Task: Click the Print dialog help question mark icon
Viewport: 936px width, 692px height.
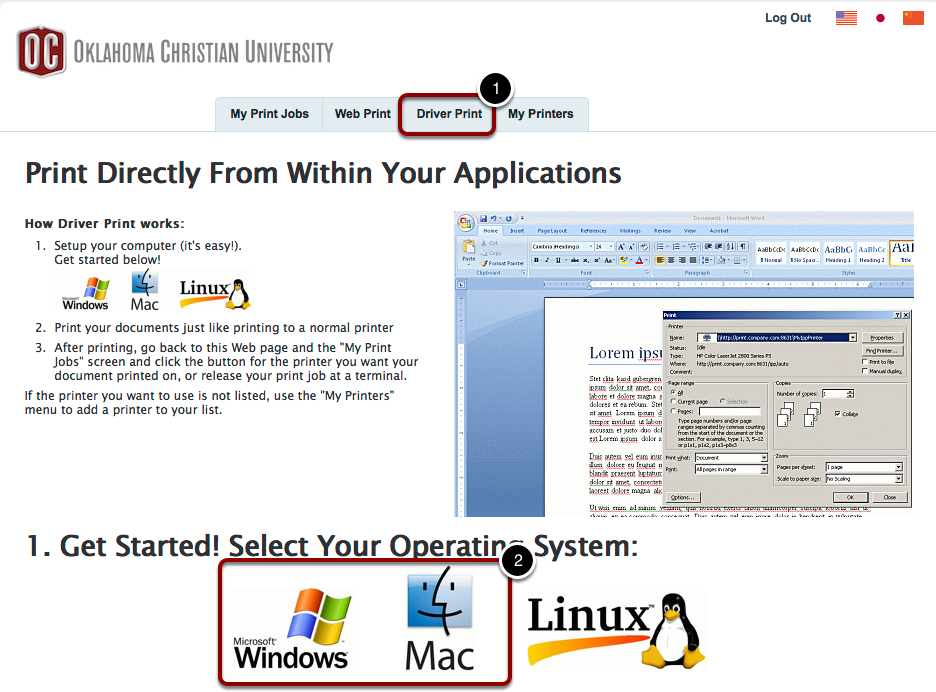Action: click(897, 315)
